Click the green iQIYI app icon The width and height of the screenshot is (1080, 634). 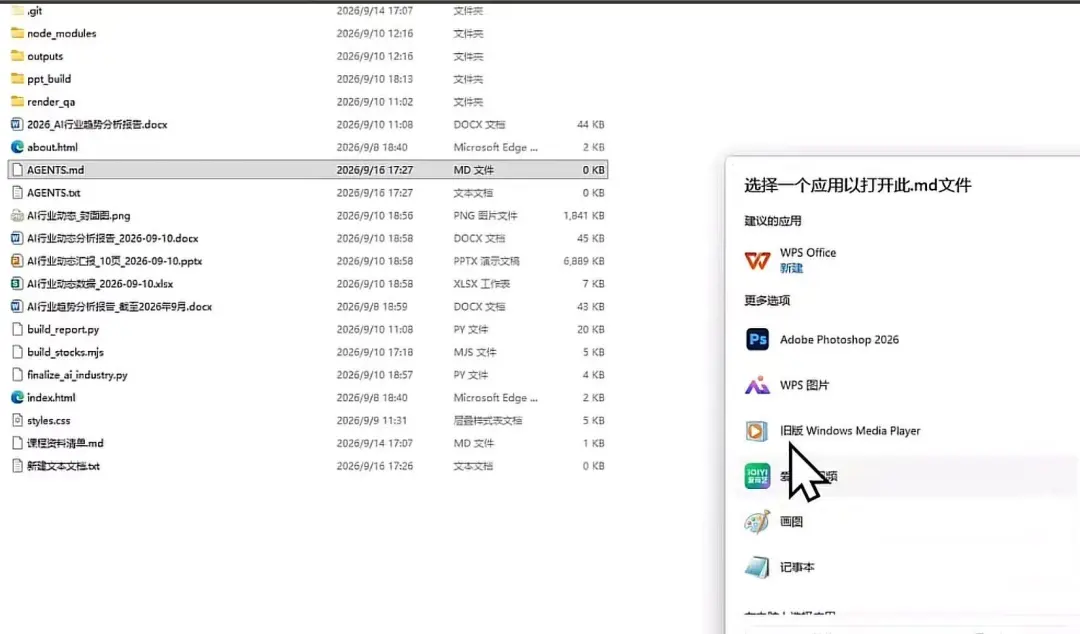[x=757, y=476]
